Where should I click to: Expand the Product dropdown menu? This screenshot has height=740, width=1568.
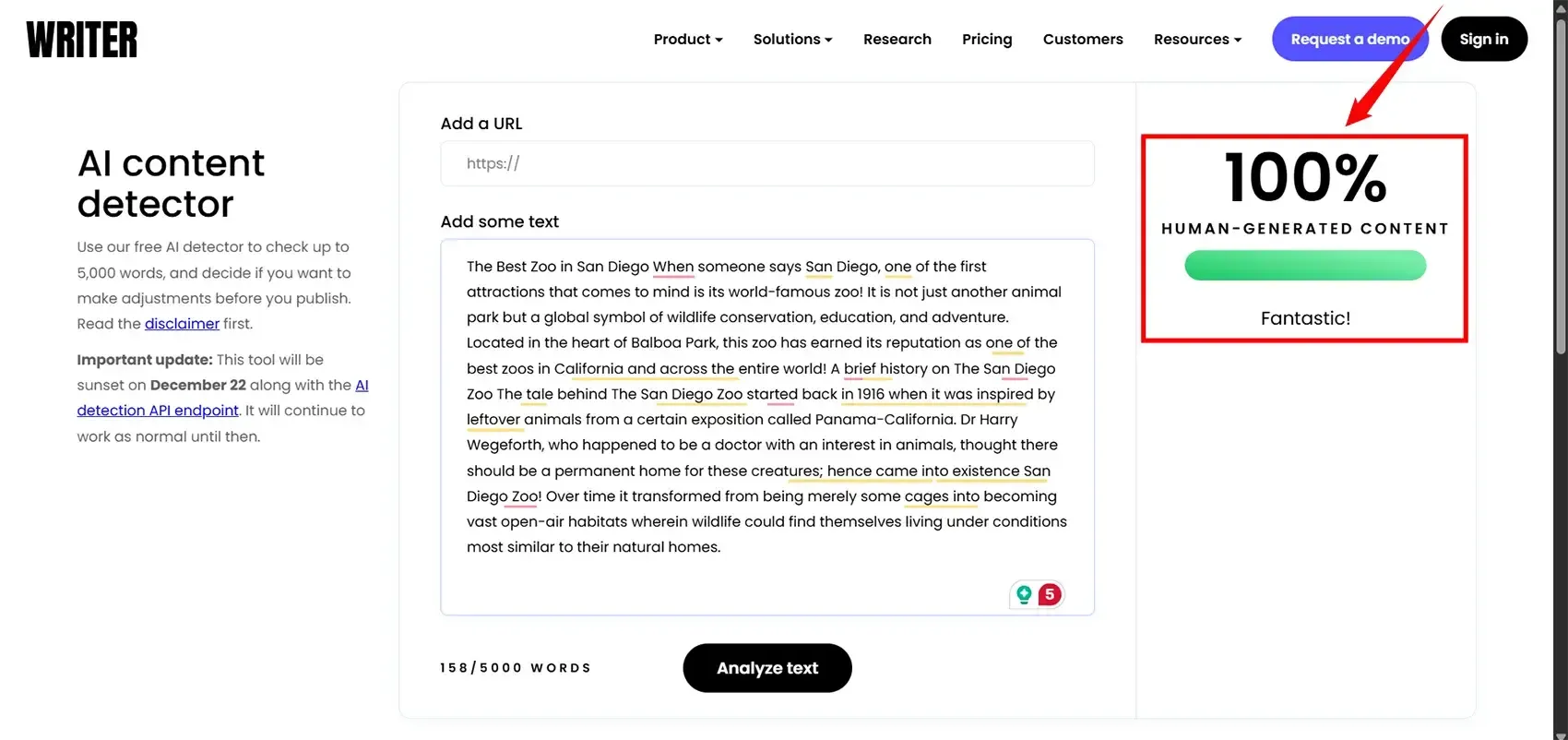tap(688, 40)
